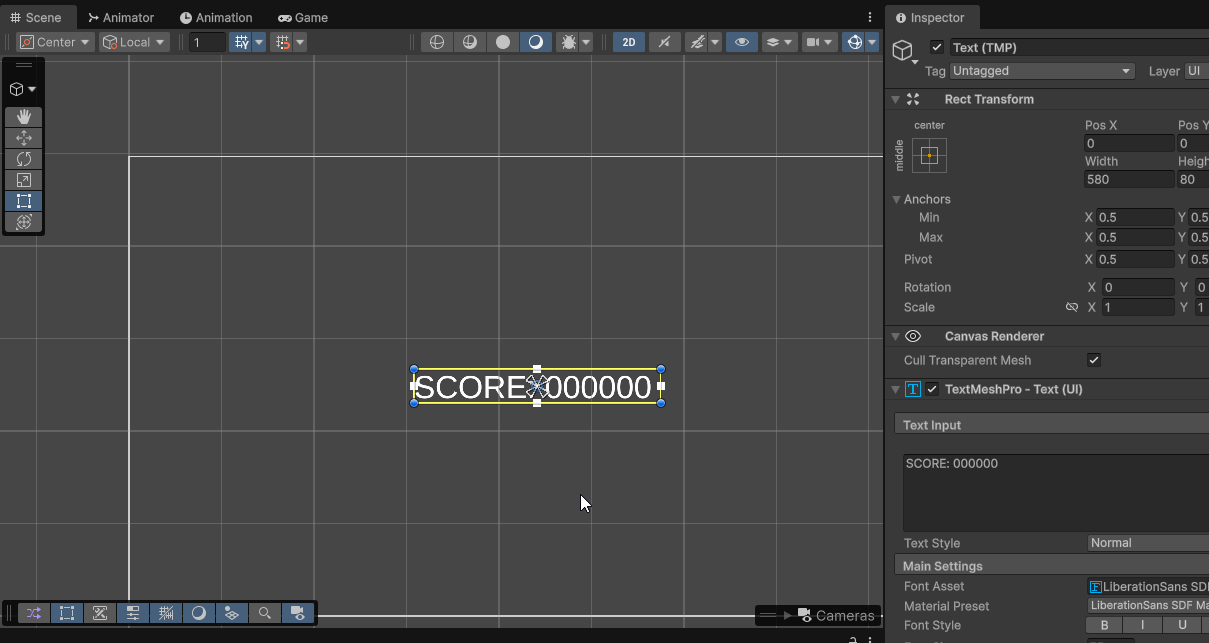Screen dimensions: 1209x643
Task: Select the Rect tool
Action: click(24, 201)
